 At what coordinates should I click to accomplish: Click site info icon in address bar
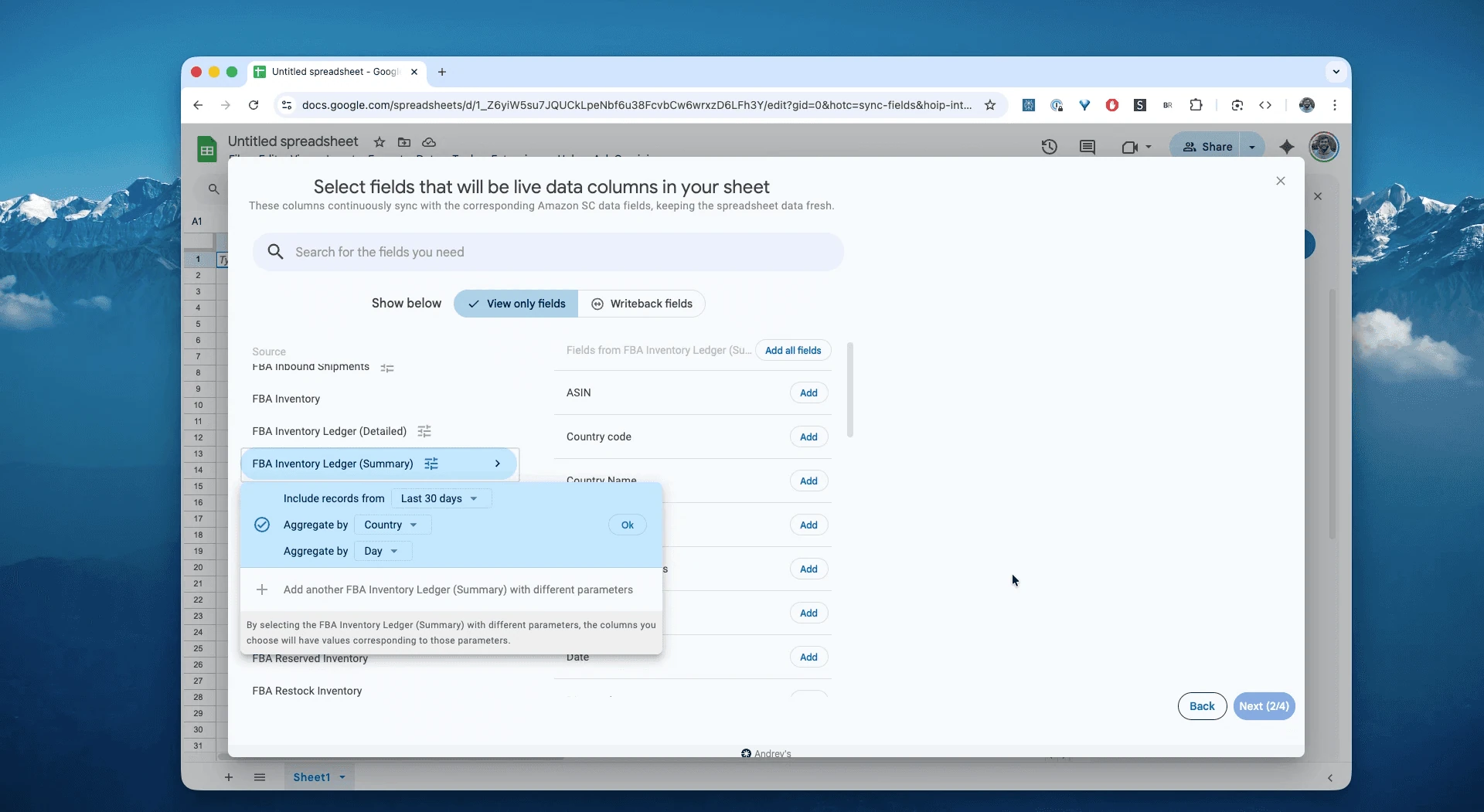tap(287, 105)
